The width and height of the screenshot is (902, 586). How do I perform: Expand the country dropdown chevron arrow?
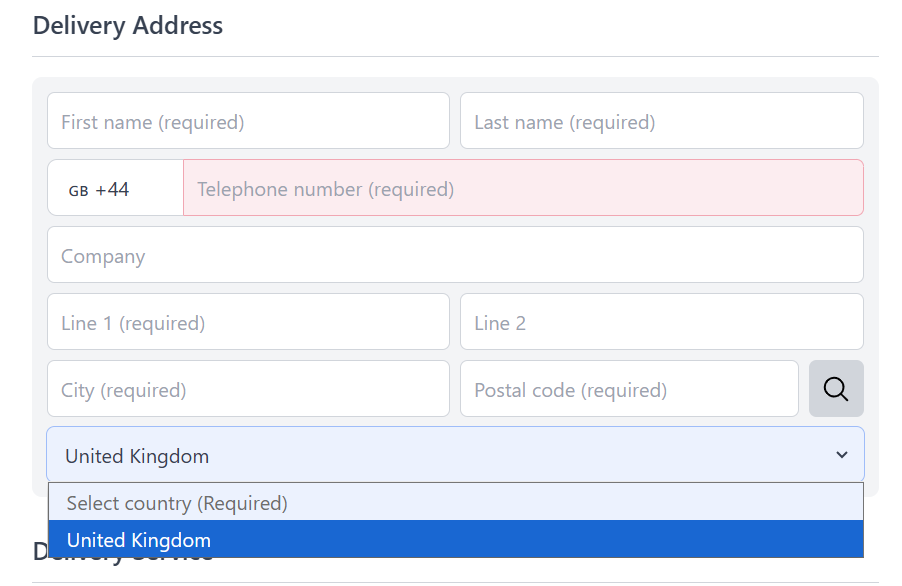(x=841, y=456)
